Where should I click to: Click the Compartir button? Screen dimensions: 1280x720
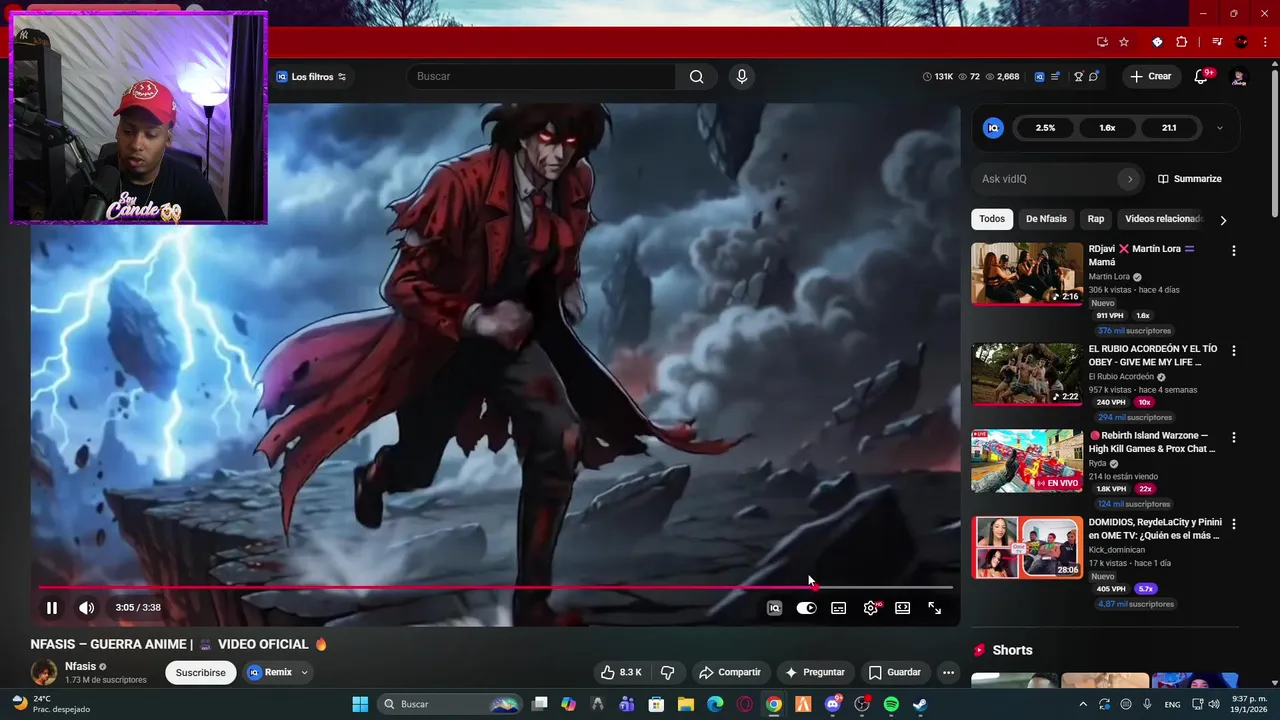pyautogui.click(x=730, y=672)
